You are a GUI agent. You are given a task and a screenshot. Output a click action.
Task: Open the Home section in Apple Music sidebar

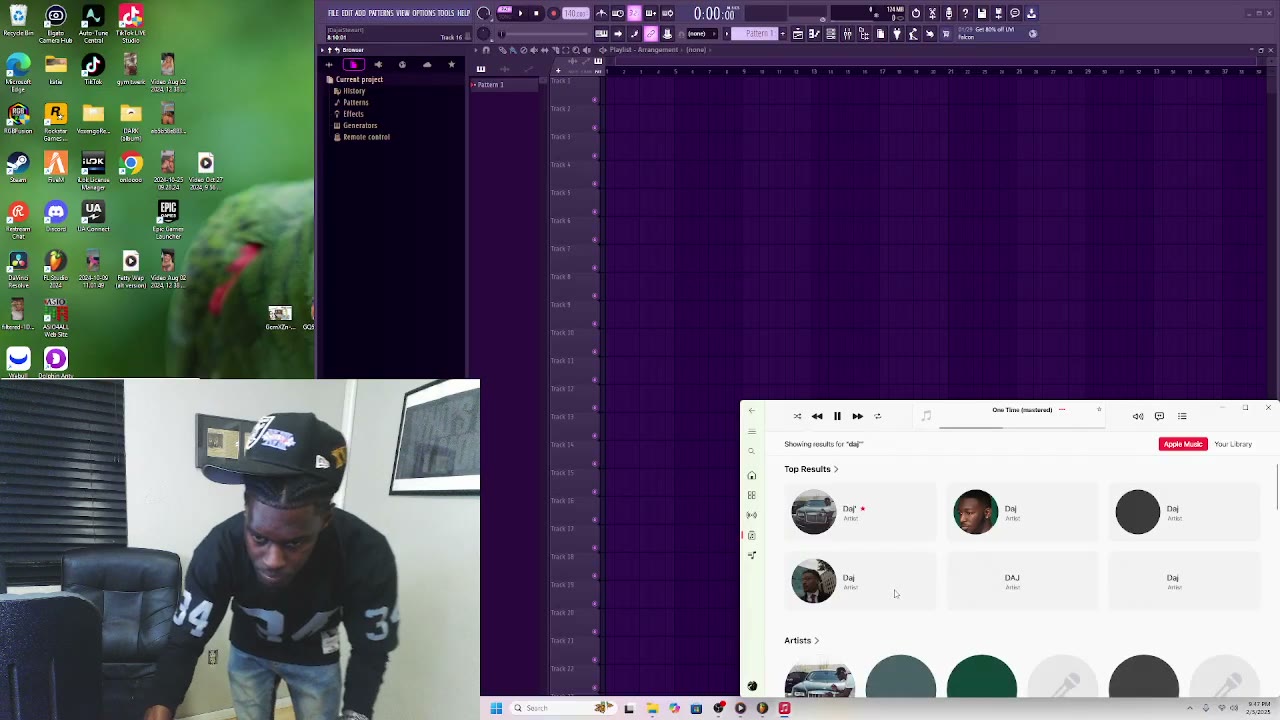pyautogui.click(x=752, y=475)
